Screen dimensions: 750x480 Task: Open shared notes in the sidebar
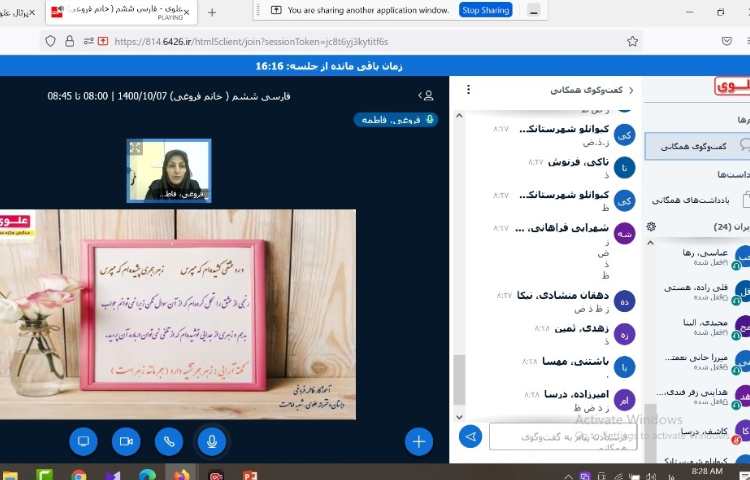point(700,199)
